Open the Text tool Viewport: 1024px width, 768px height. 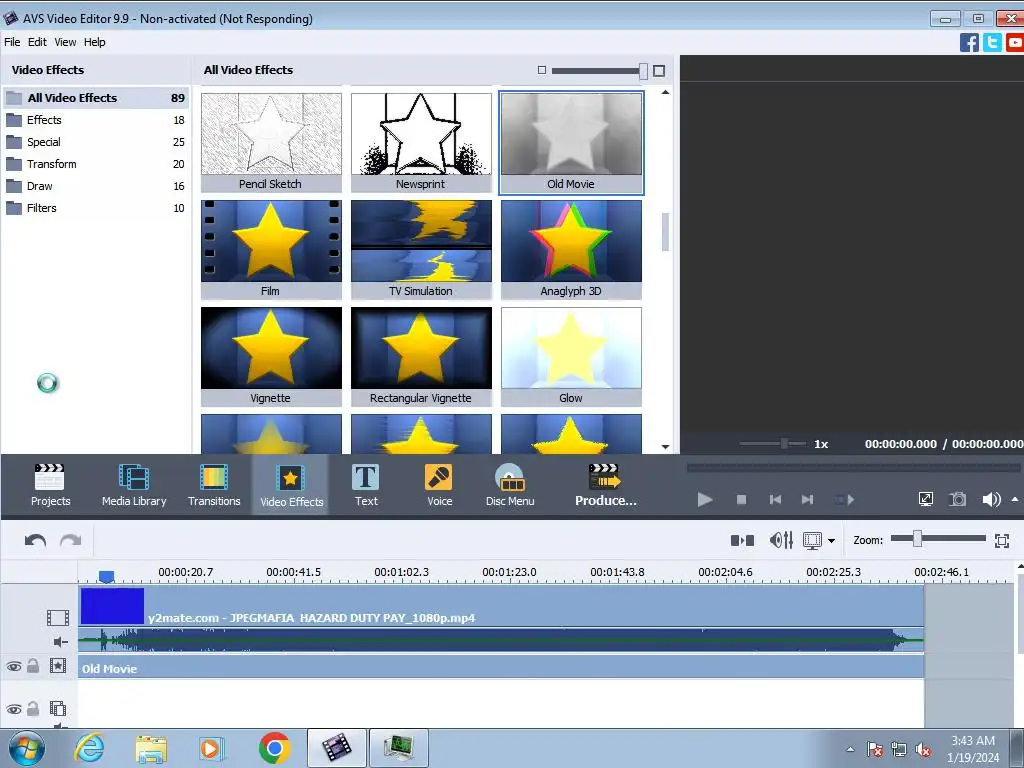point(366,485)
